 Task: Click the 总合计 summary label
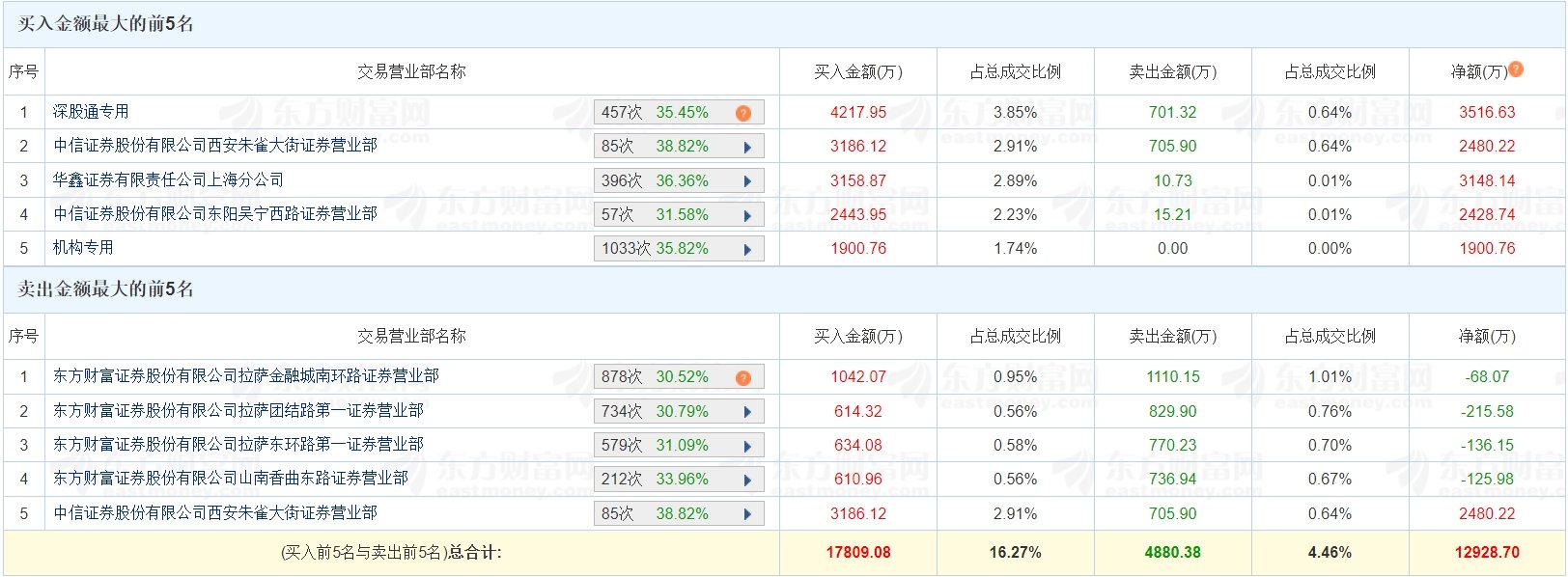391,553
